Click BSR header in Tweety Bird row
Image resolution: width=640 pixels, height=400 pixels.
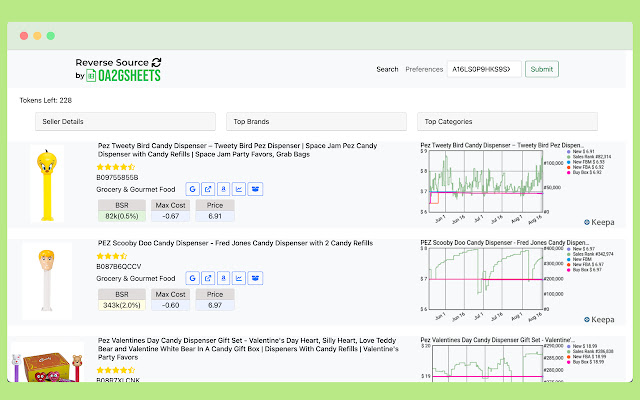(122, 205)
